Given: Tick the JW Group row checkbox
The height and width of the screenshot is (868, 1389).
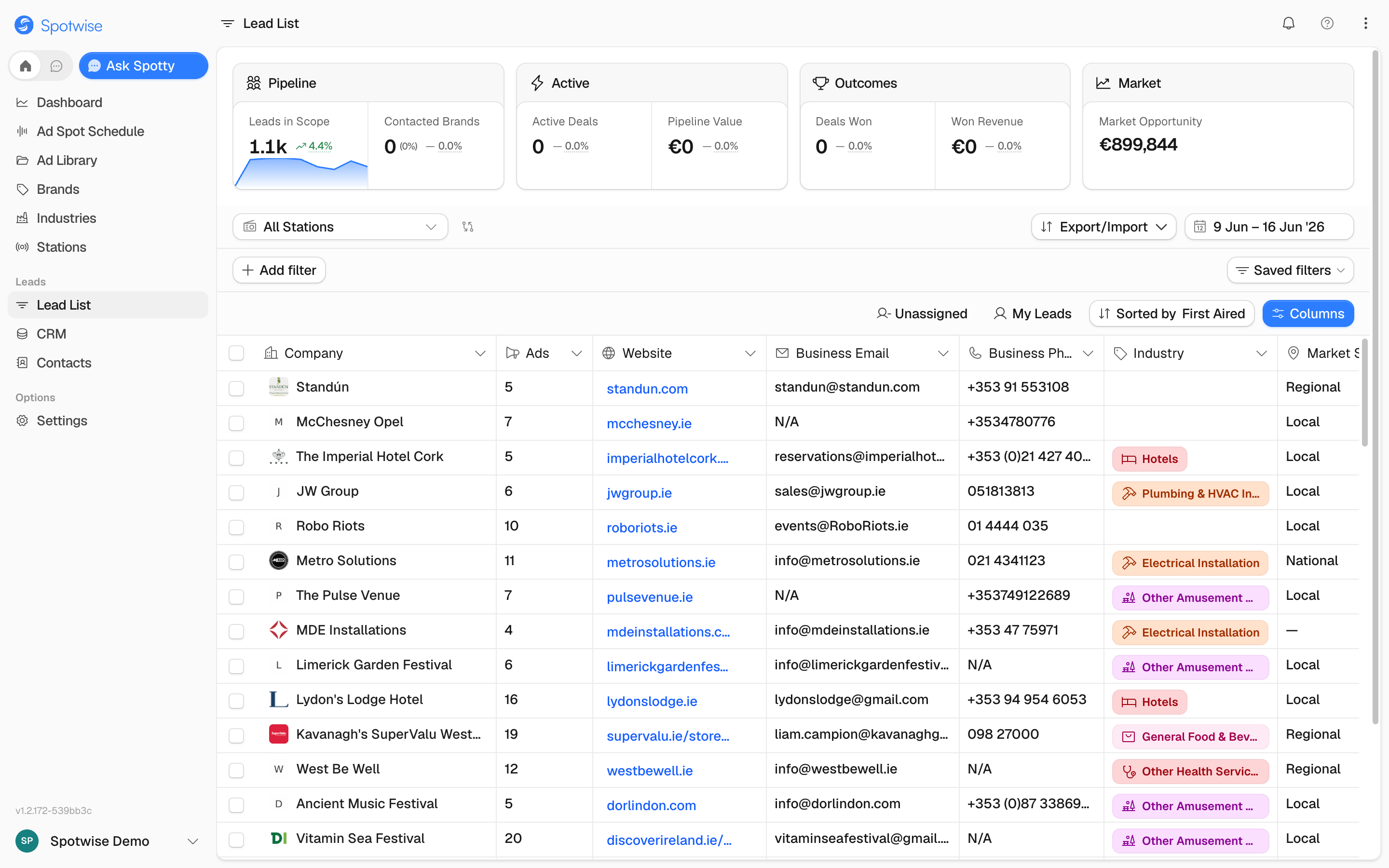Looking at the screenshot, I should click(236, 492).
